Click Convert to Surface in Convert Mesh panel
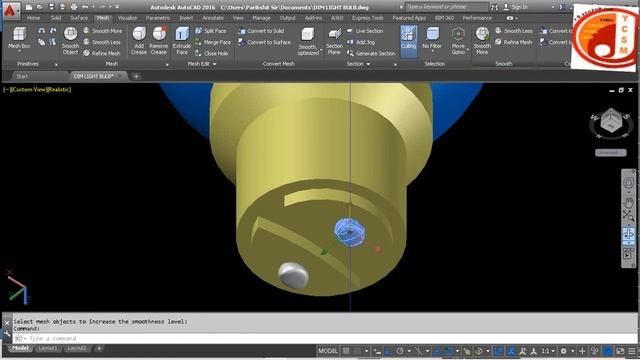 [264, 42]
